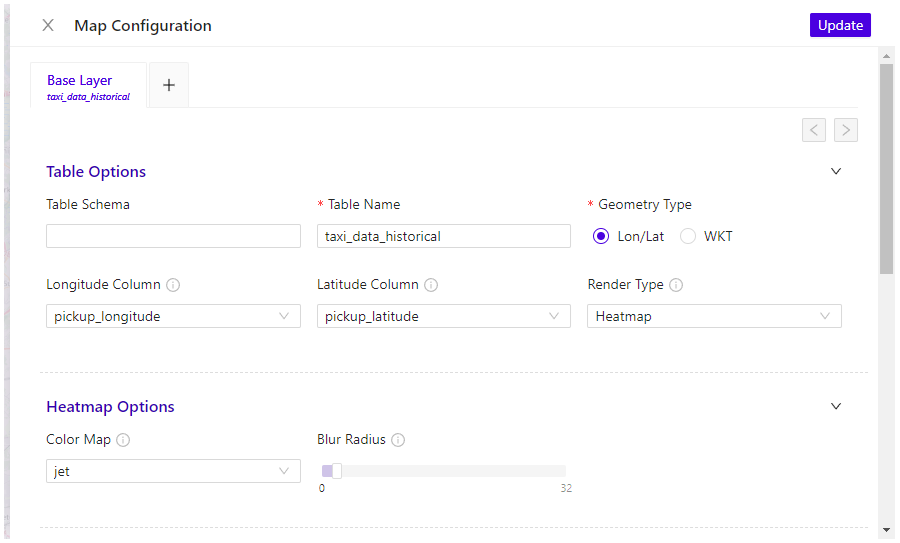The image size is (900, 543).
Task: Click the Update button
Action: point(840,25)
